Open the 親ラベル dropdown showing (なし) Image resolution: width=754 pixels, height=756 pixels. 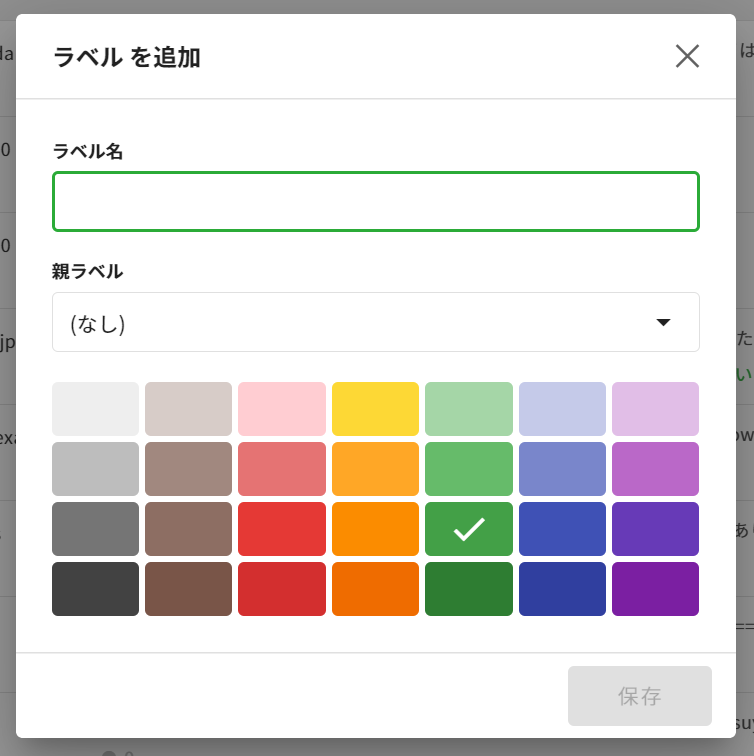point(375,322)
